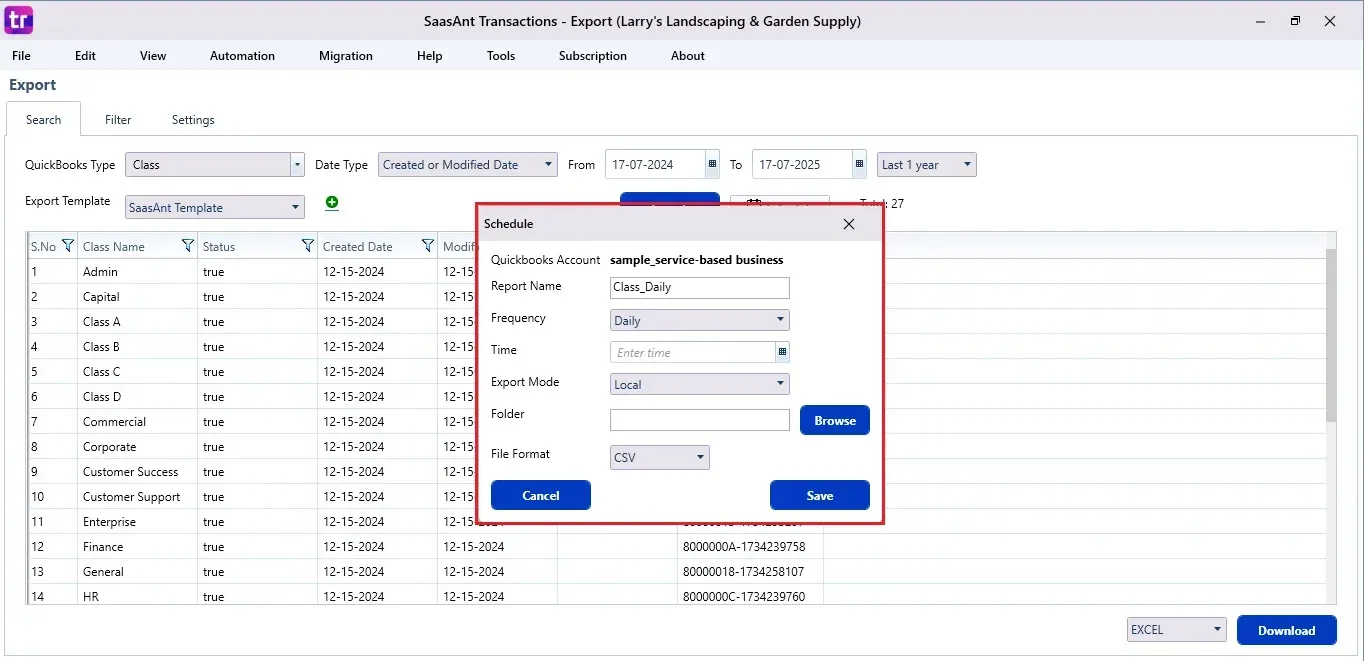Screen dimensions: 1364x661
Task: Filter the S.No column
Action: click(68, 246)
